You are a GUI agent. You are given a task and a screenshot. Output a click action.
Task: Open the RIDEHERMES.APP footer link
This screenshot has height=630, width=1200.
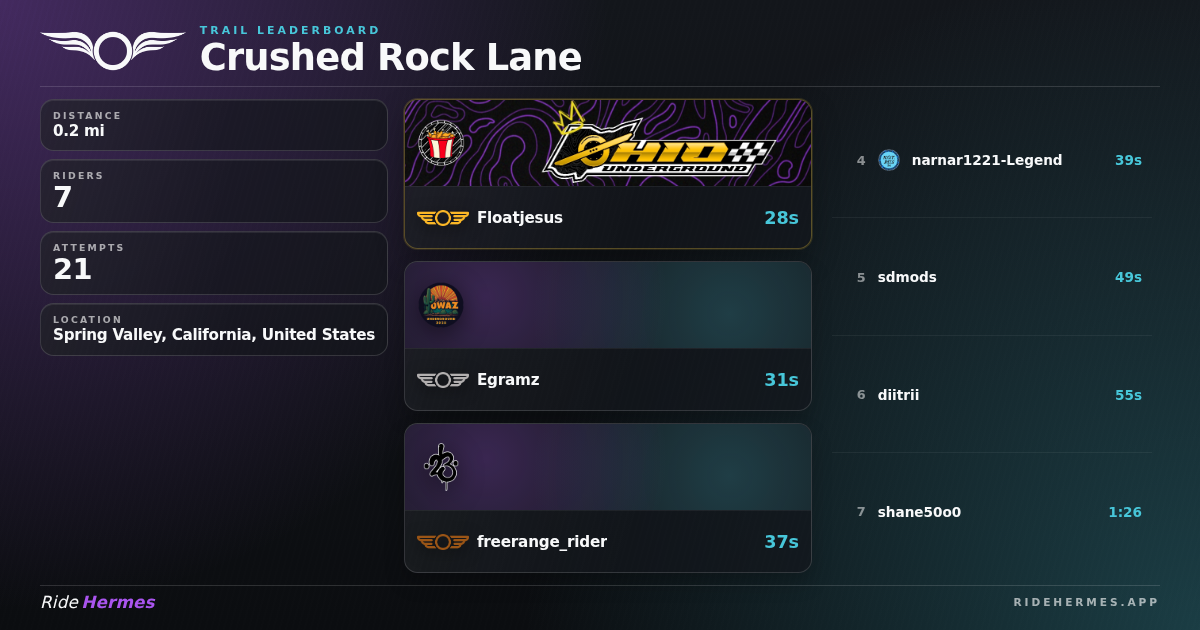point(1086,602)
